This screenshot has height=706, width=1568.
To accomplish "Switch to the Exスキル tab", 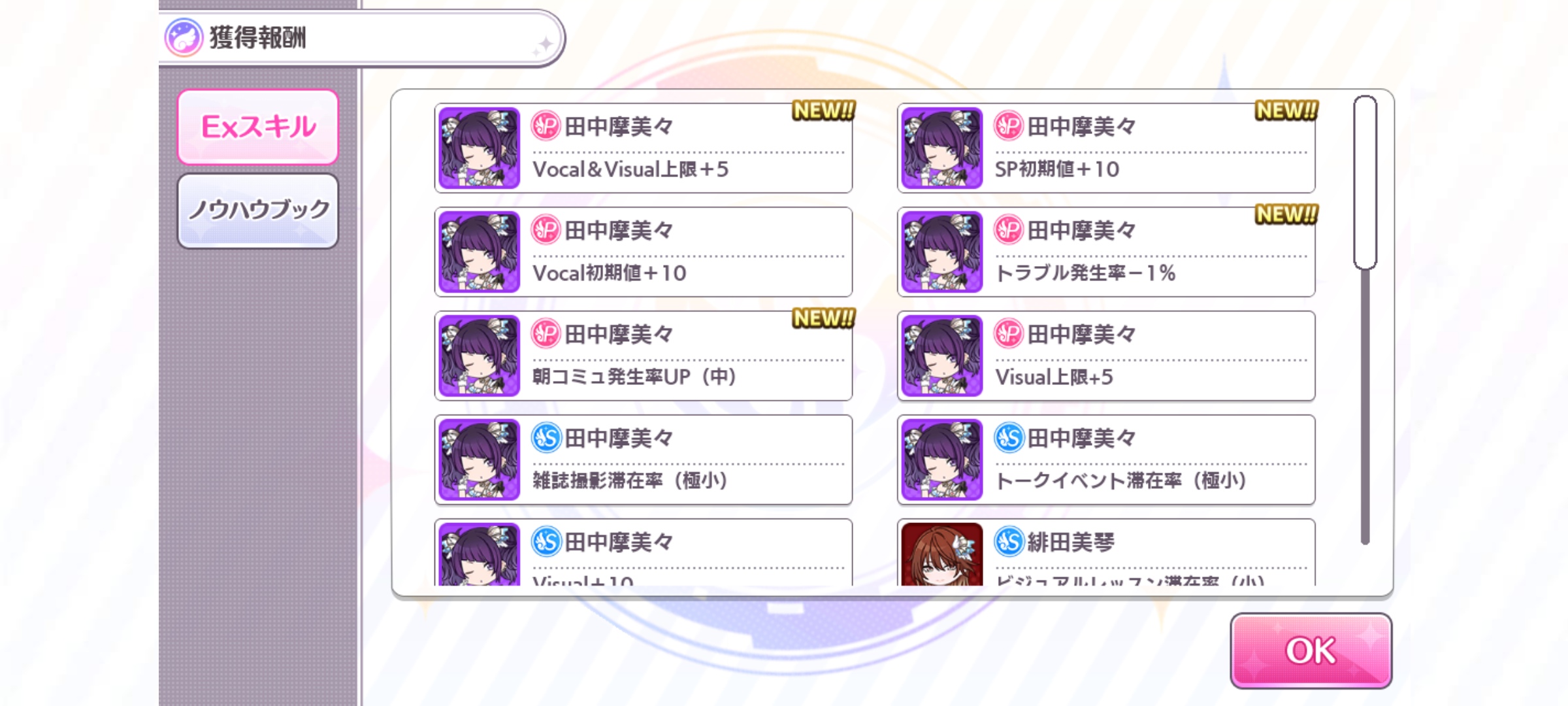I will tap(258, 127).
